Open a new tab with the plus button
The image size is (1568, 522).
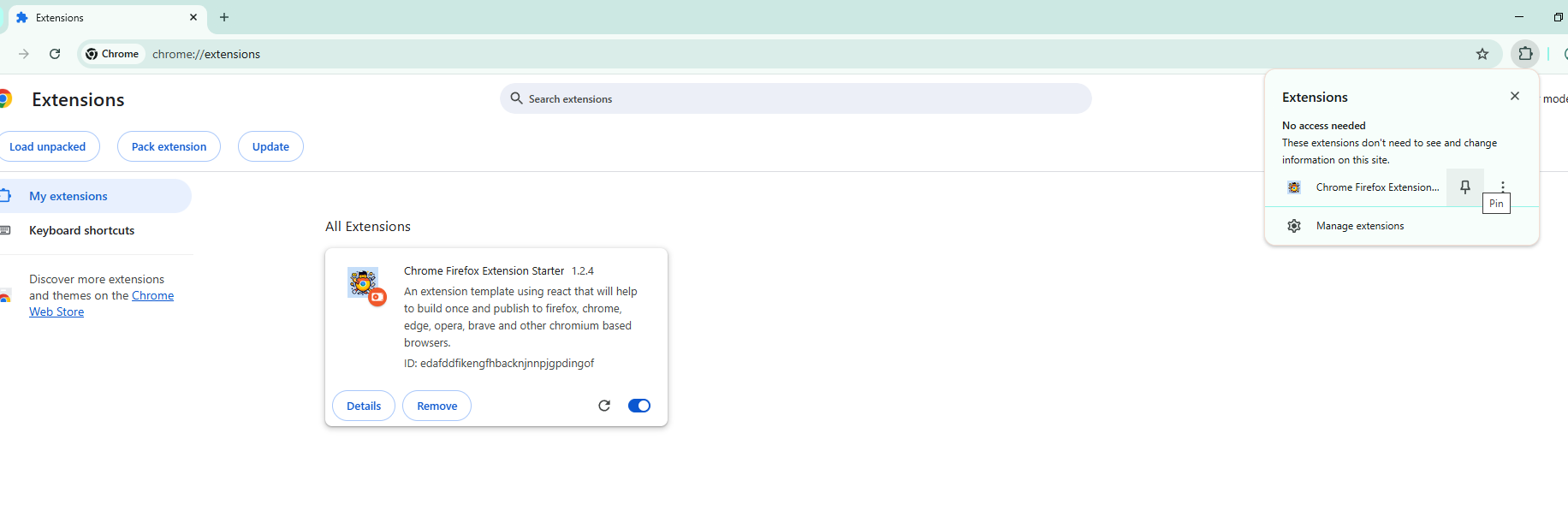[224, 17]
